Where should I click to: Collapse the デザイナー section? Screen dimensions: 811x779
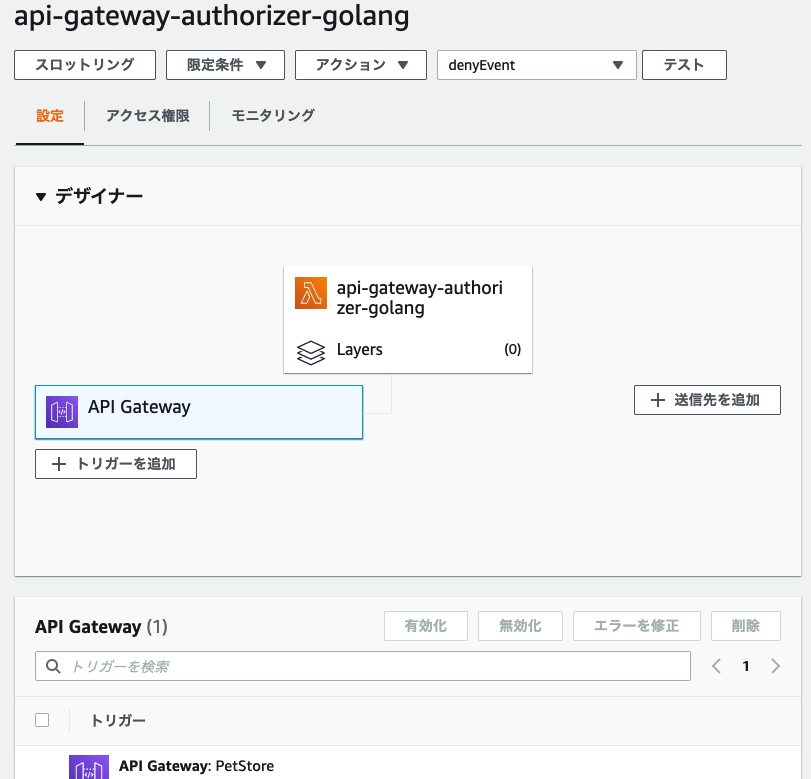click(x=41, y=197)
